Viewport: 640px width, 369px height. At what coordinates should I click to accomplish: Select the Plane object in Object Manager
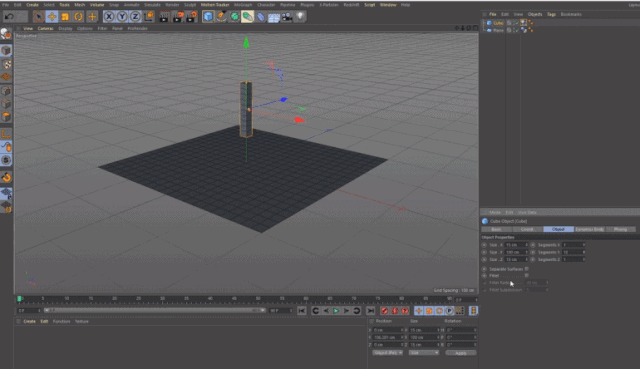coord(498,30)
